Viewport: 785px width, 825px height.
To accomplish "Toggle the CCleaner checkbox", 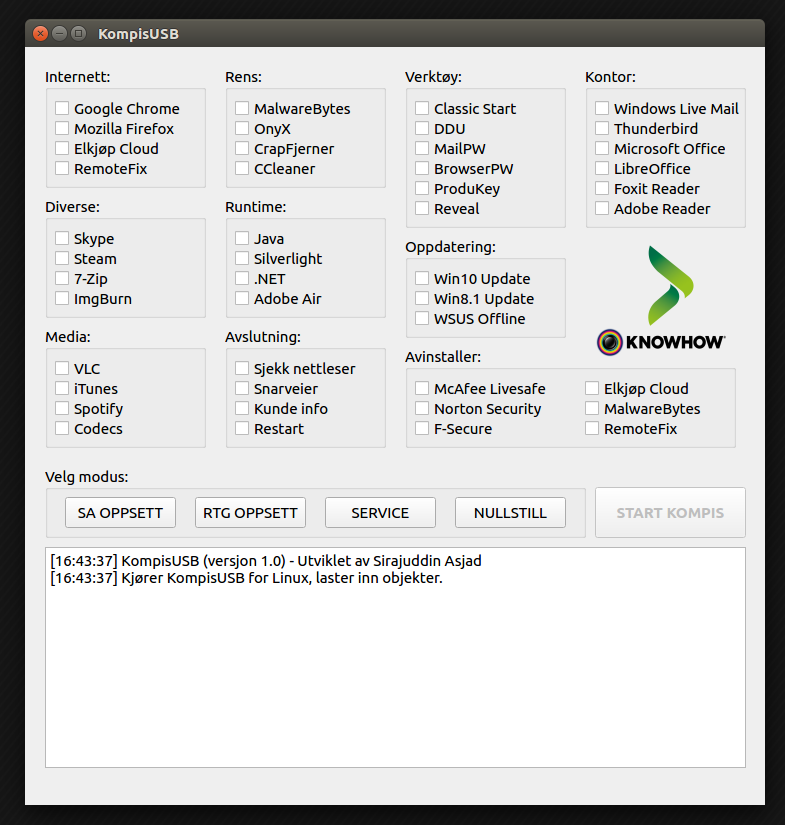I will click(x=242, y=168).
